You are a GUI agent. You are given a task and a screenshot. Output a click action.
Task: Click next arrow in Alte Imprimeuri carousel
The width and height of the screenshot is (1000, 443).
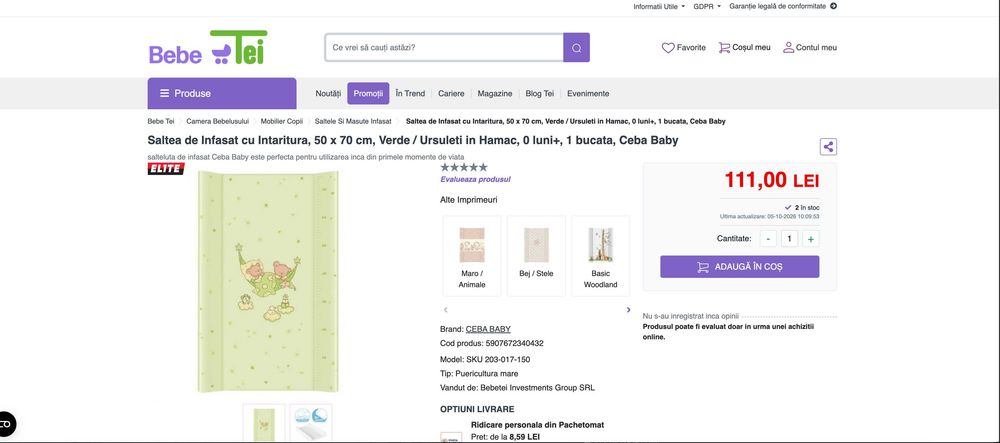[x=628, y=310]
